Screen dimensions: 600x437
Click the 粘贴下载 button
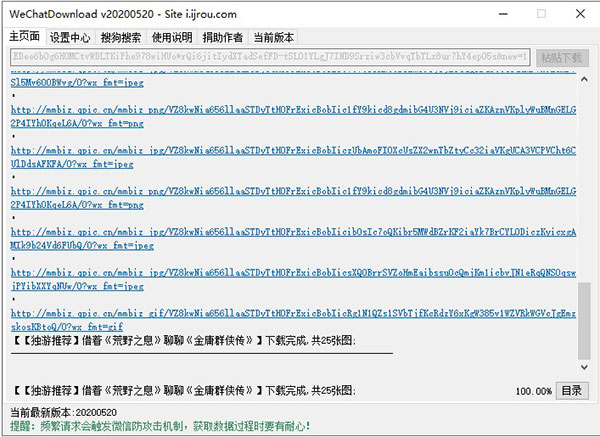562,57
